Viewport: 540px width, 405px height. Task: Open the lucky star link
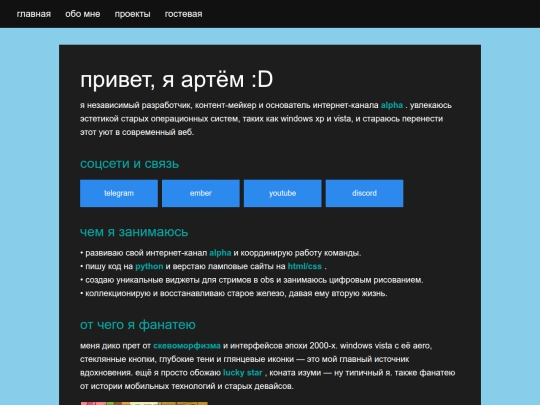coord(243,373)
